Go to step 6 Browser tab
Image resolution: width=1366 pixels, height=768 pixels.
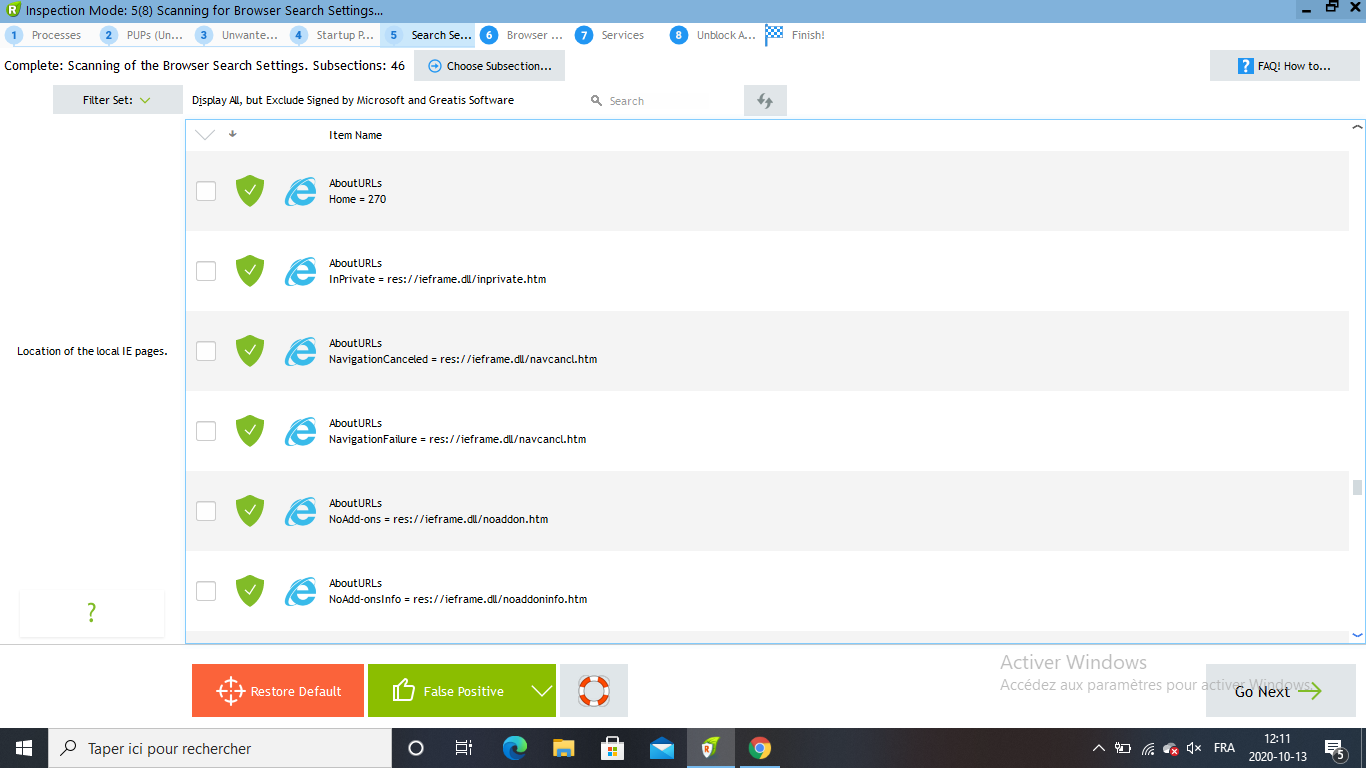point(523,35)
